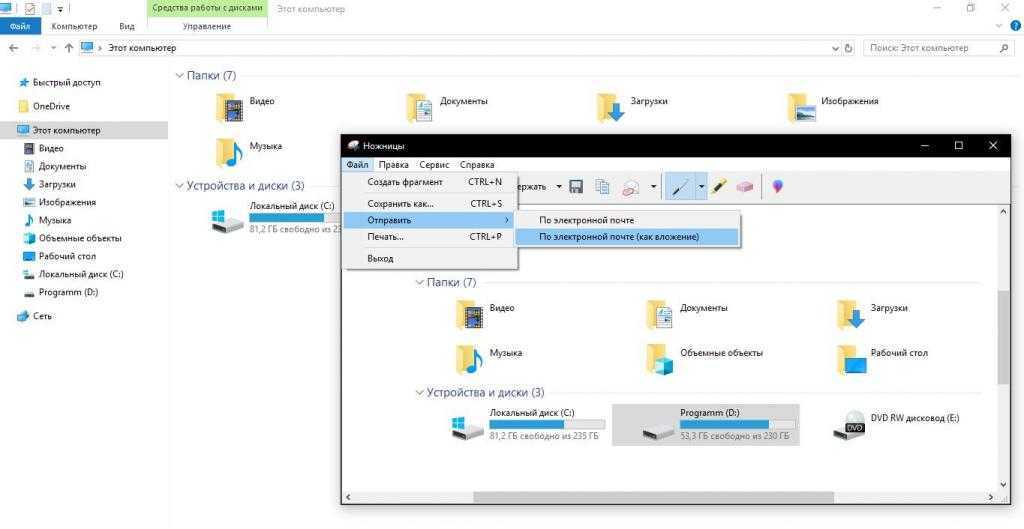Collapse the Устройства и диски (3) group
Screen dimensions: 1024x529
coord(180,186)
